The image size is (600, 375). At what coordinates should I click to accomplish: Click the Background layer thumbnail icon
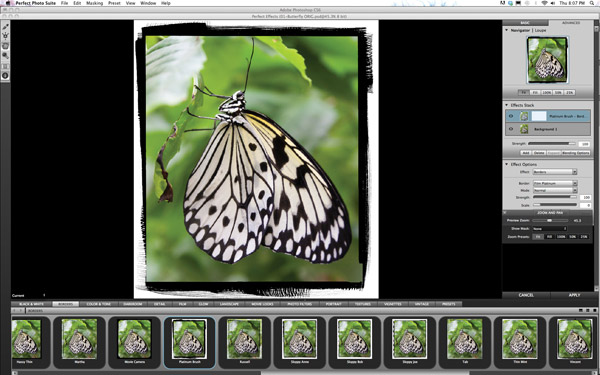coord(524,129)
